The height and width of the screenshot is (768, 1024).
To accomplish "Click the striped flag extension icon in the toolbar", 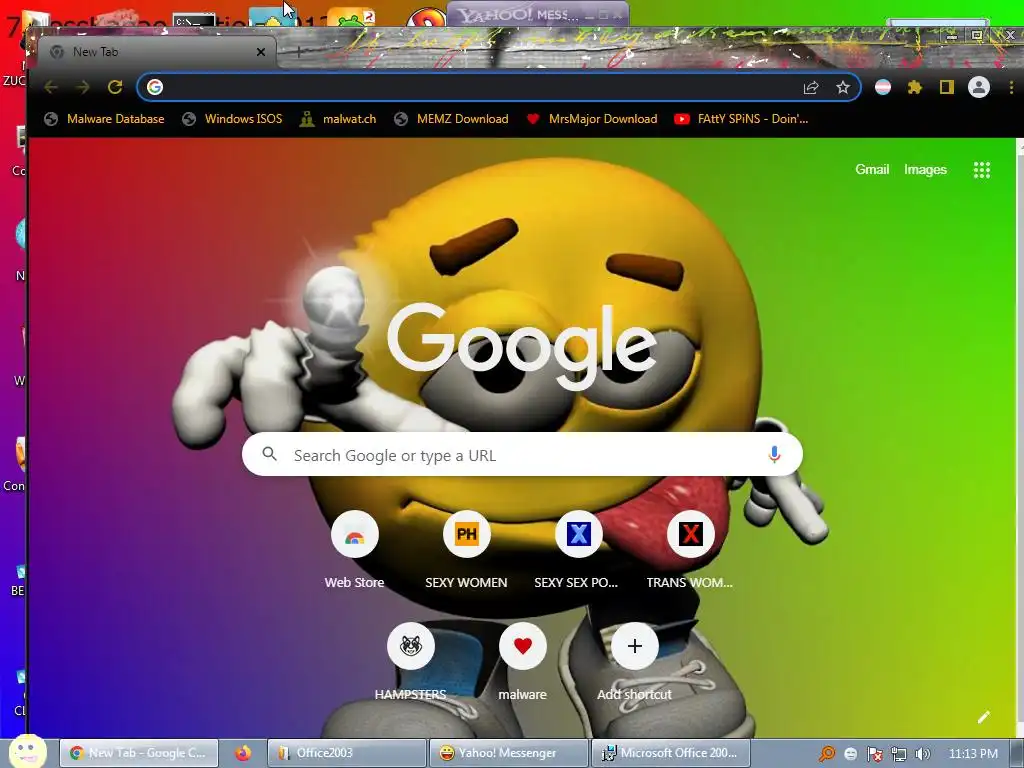I will pos(883,88).
